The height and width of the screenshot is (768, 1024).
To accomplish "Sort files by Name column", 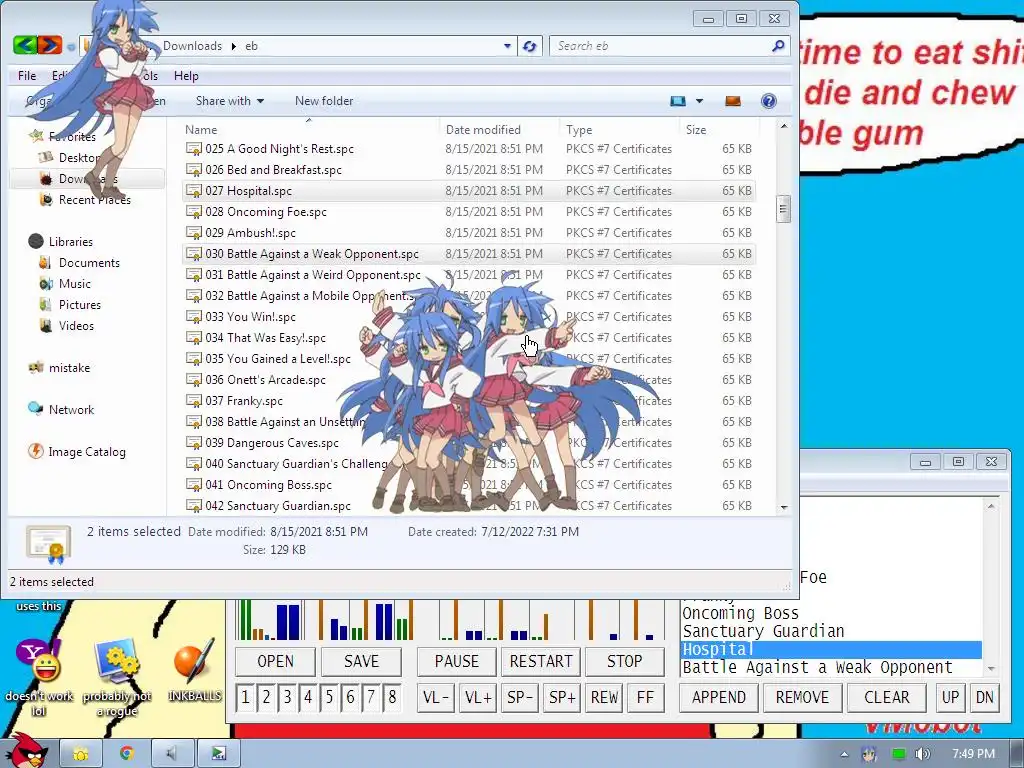I will click(x=201, y=129).
